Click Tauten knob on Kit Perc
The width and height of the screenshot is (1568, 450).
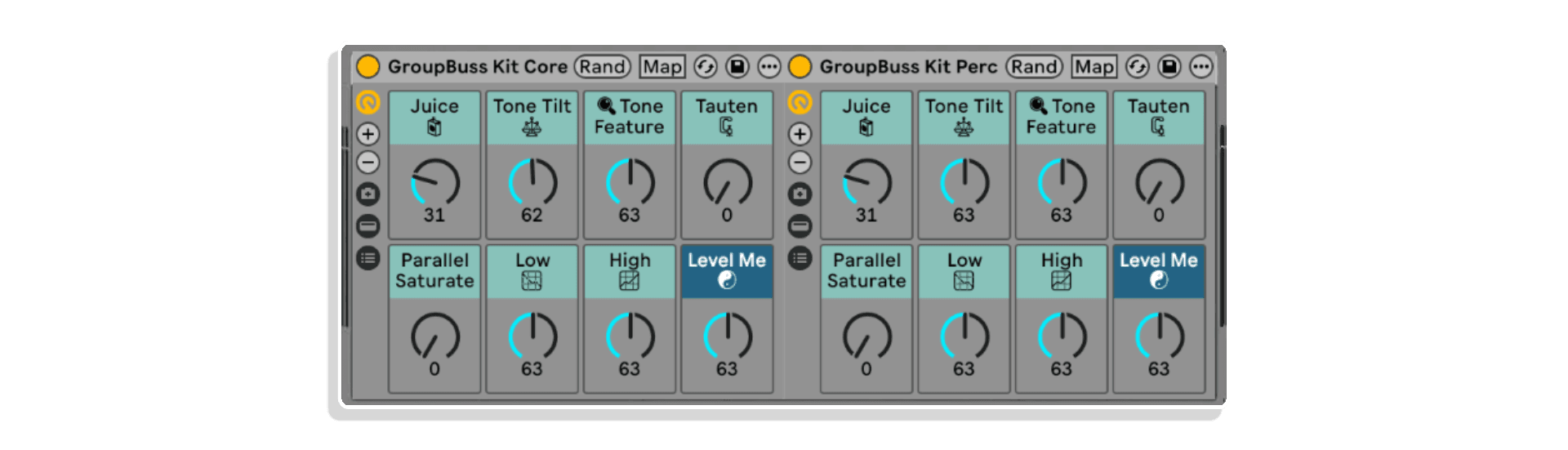pyautogui.click(x=1160, y=182)
